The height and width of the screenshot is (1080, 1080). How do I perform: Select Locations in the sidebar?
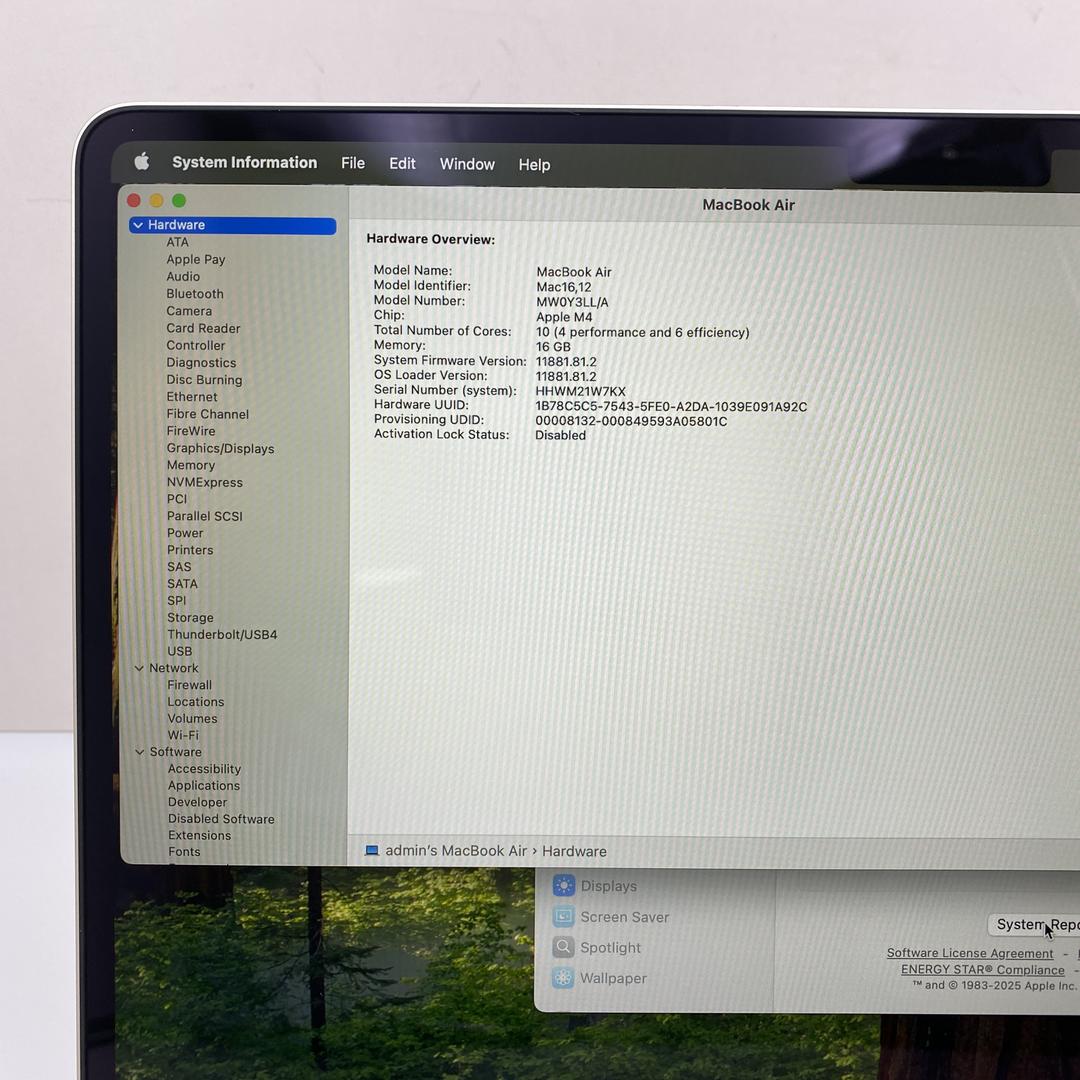point(196,702)
